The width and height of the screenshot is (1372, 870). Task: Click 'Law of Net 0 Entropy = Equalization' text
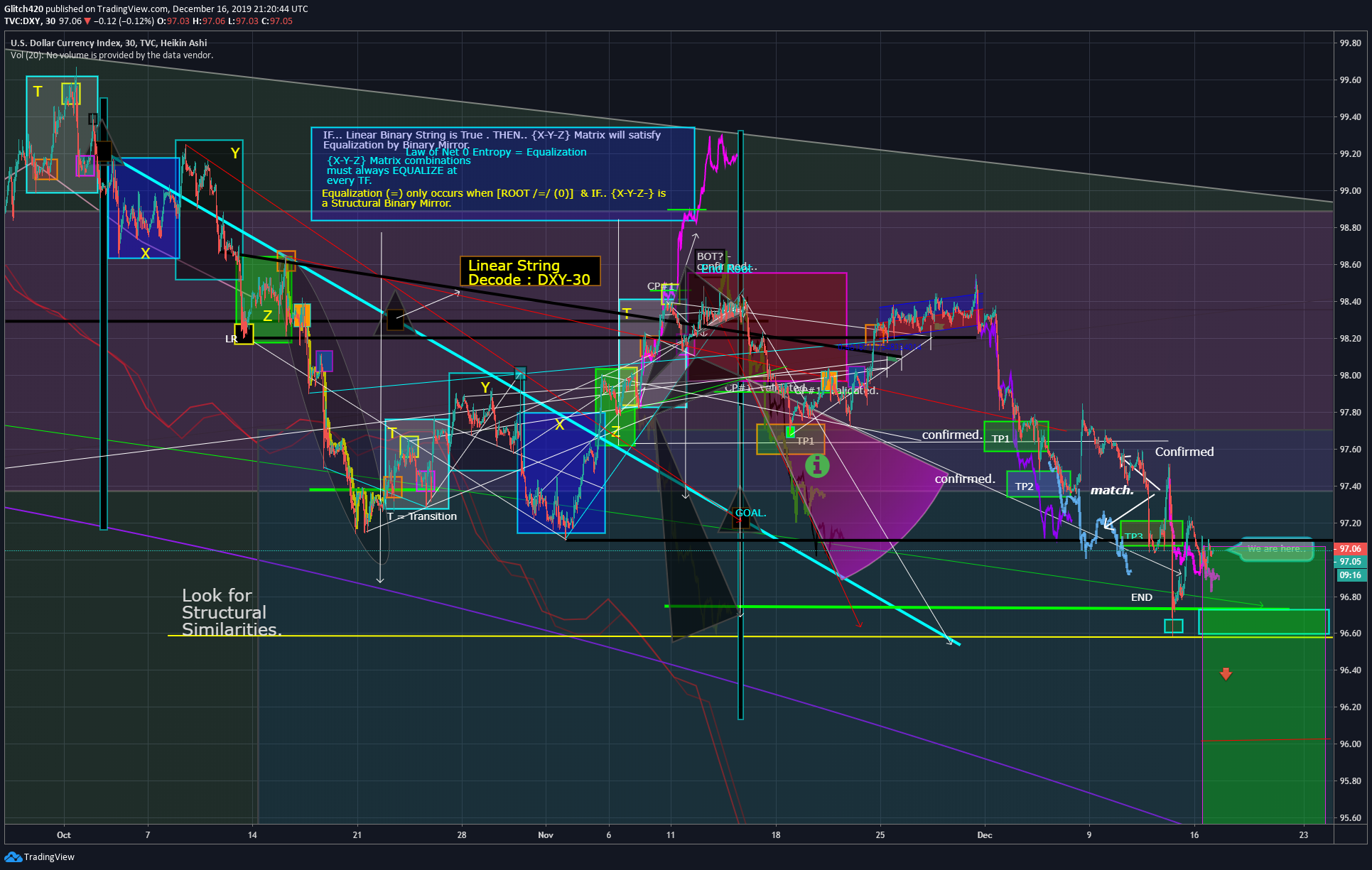coord(496,152)
